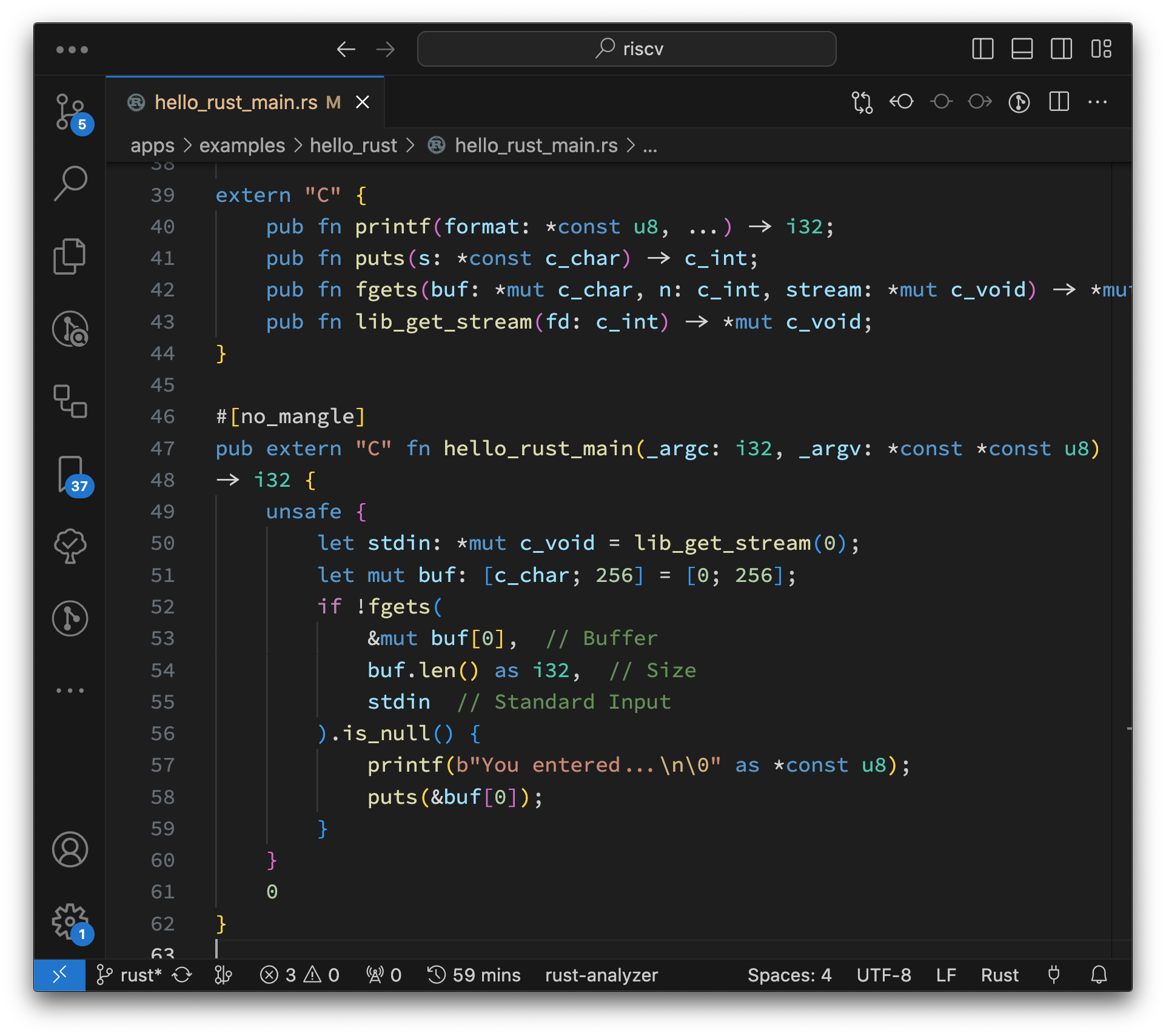
Task: Click hello_rust_main function name on line 47
Action: pyautogui.click(x=538, y=449)
